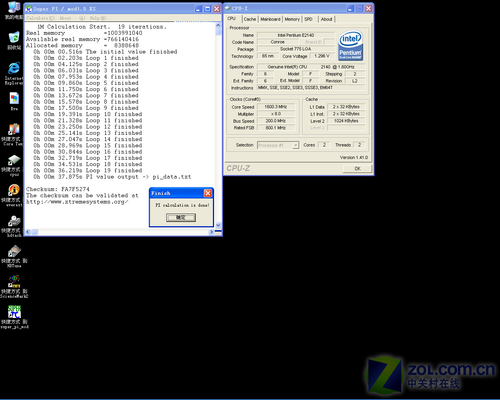This screenshot has width=500, height=400.
Task: Click the Super PI vertical scrollbar down arrow
Action: point(218,225)
